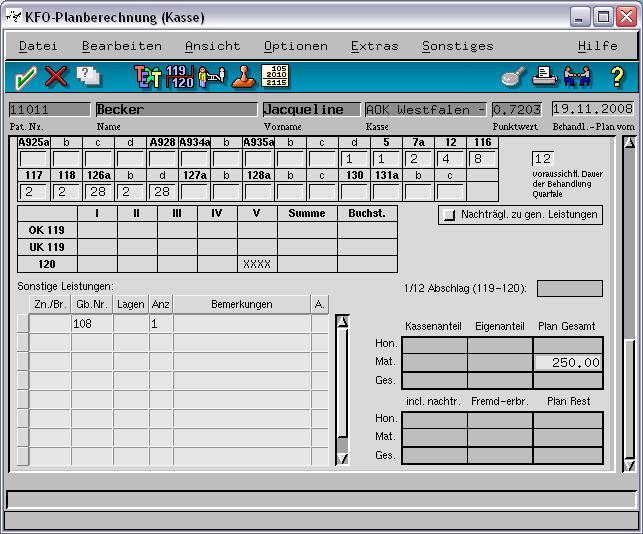Image resolution: width=643 pixels, height=534 pixels.
Task: Select the Name field showing Becker
Action: [x=176, y=110]
